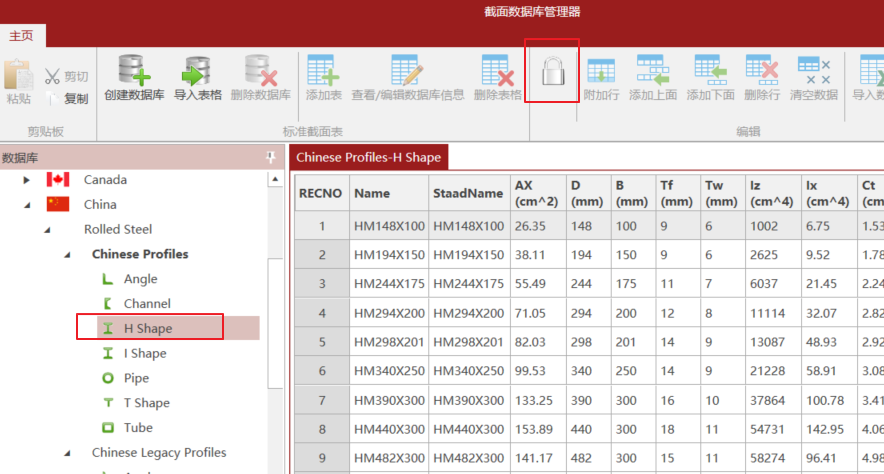The height and width of the screenshot is (474, 884).
Task: Click the 创建数据库 create database icon
Action: pos(134,72)
